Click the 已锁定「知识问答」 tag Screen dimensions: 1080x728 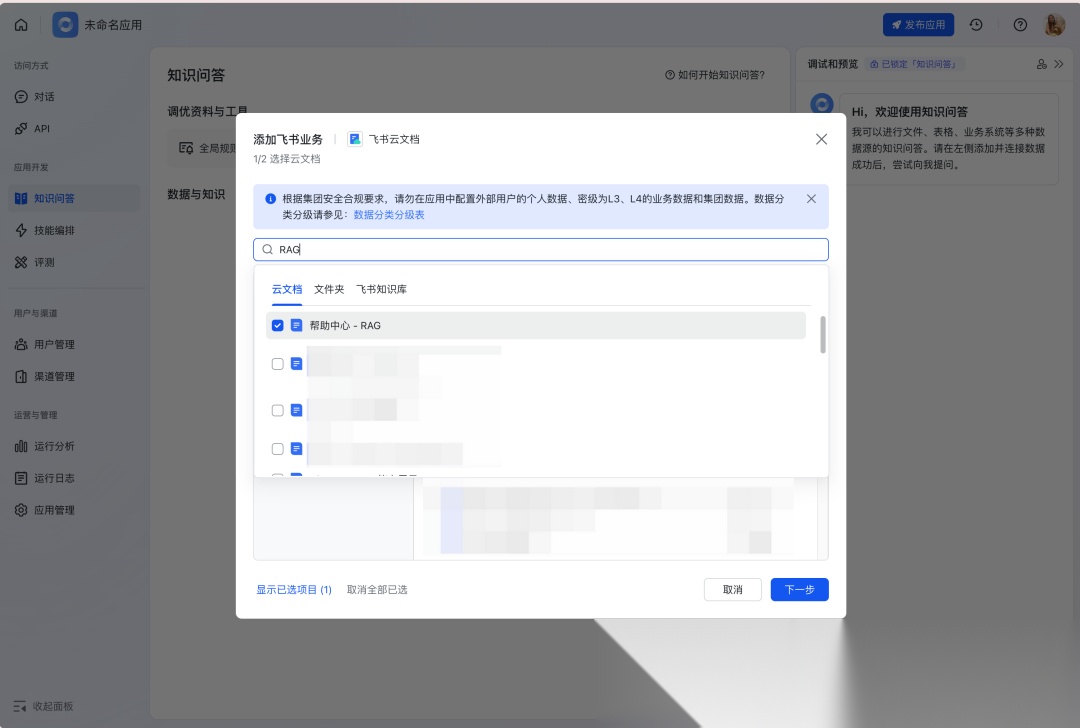point(914,64)
